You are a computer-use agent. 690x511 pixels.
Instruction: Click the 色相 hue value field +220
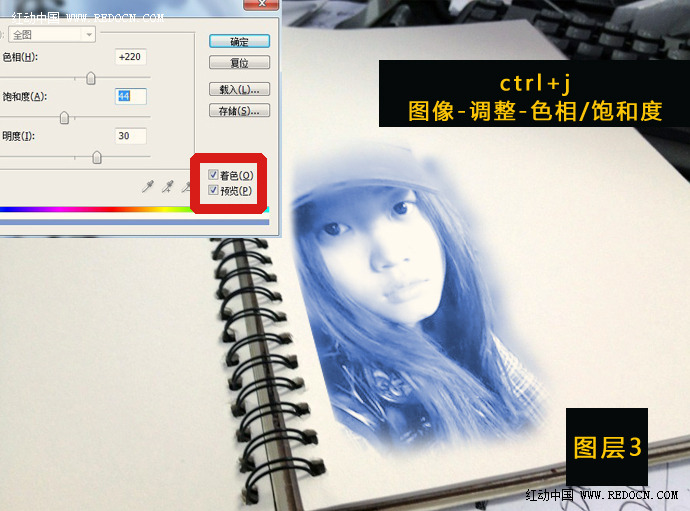click(130, 57)
